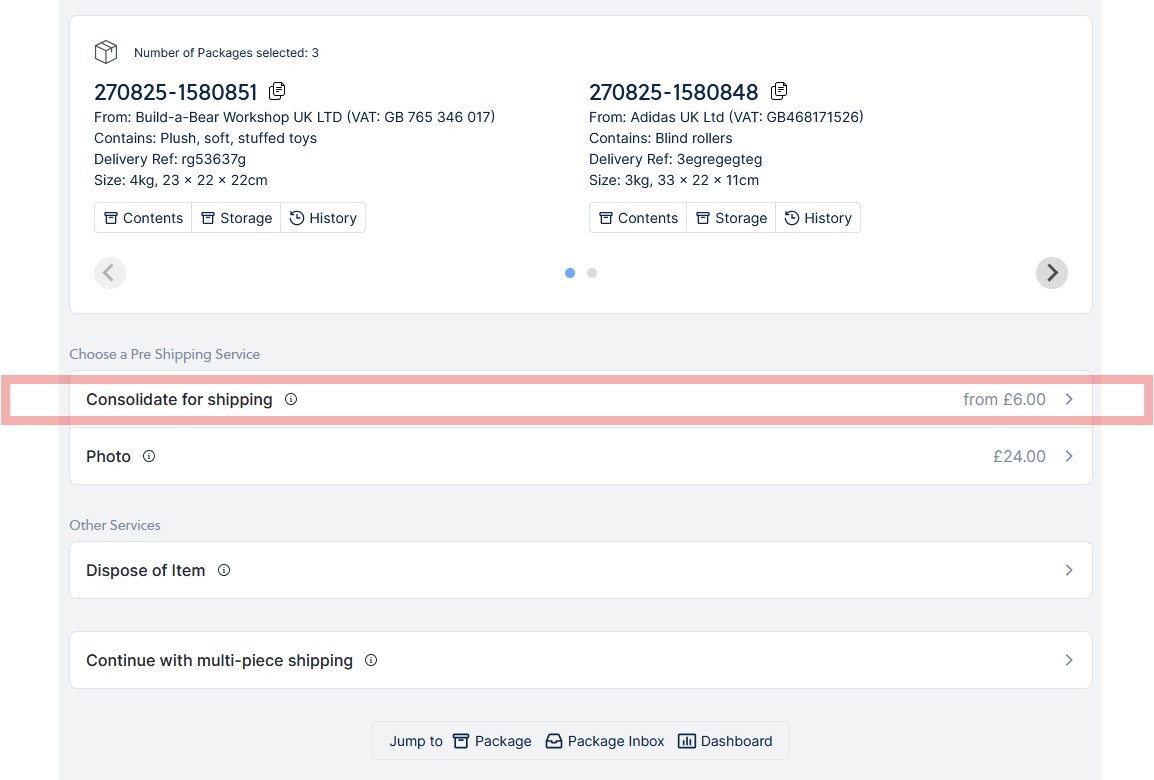
Task: Expand the Photo service chevron
Action: [x=1068, y=456]
